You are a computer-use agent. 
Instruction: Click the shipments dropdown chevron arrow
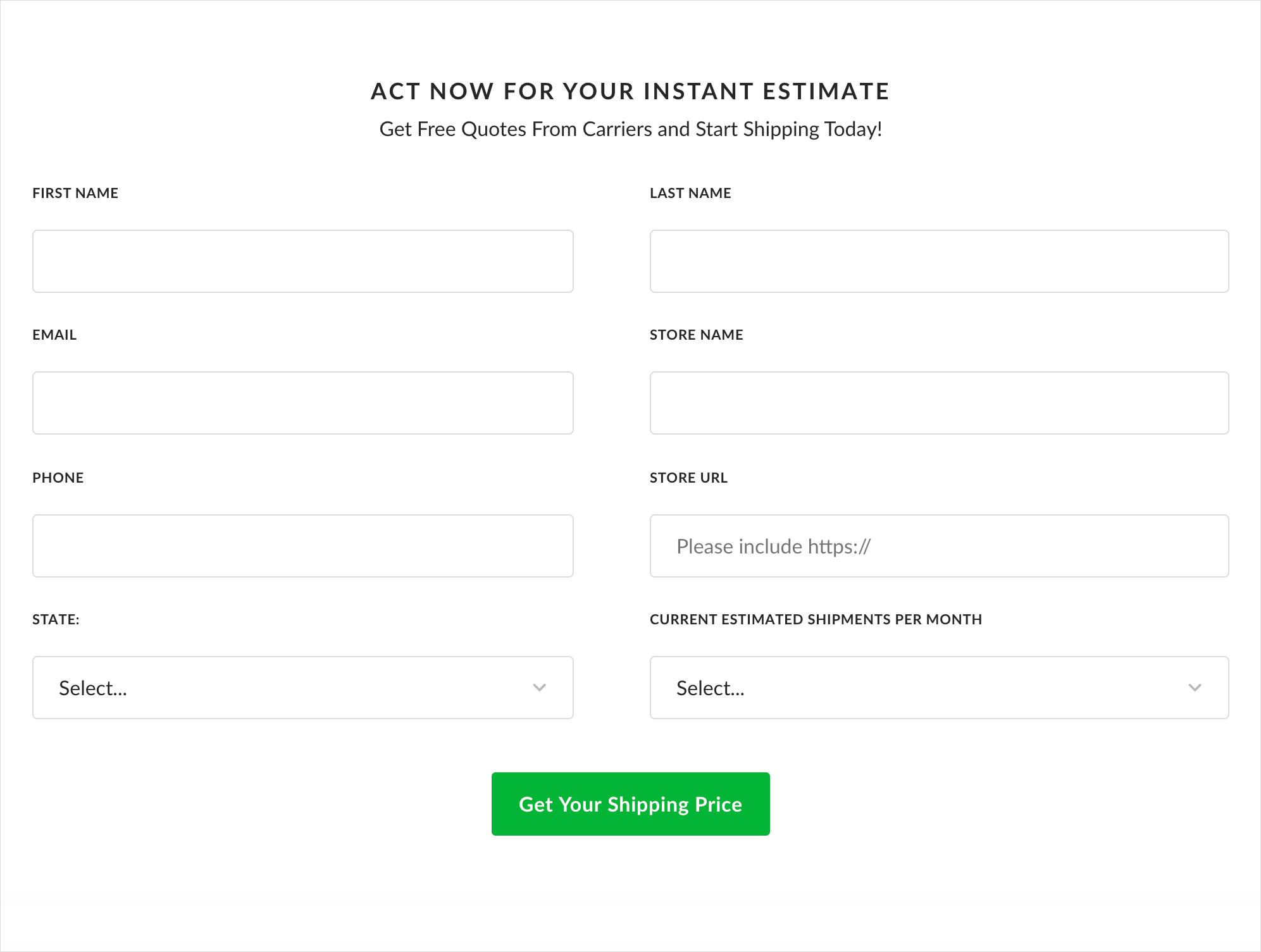click(x=1195, y=688)
